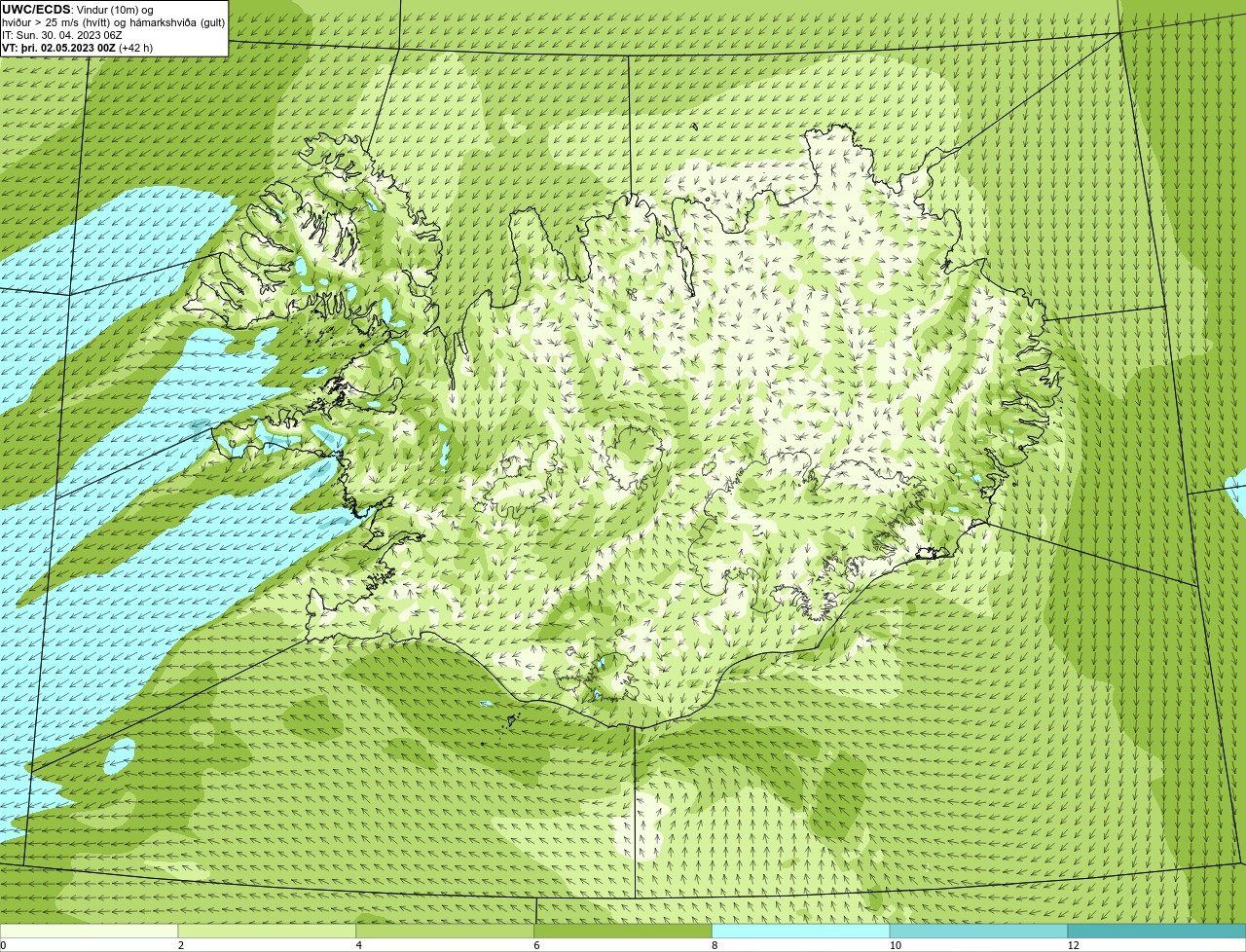
Task: Click the dark green 6–8 legend segment
Action: click(x=623, y=932)
